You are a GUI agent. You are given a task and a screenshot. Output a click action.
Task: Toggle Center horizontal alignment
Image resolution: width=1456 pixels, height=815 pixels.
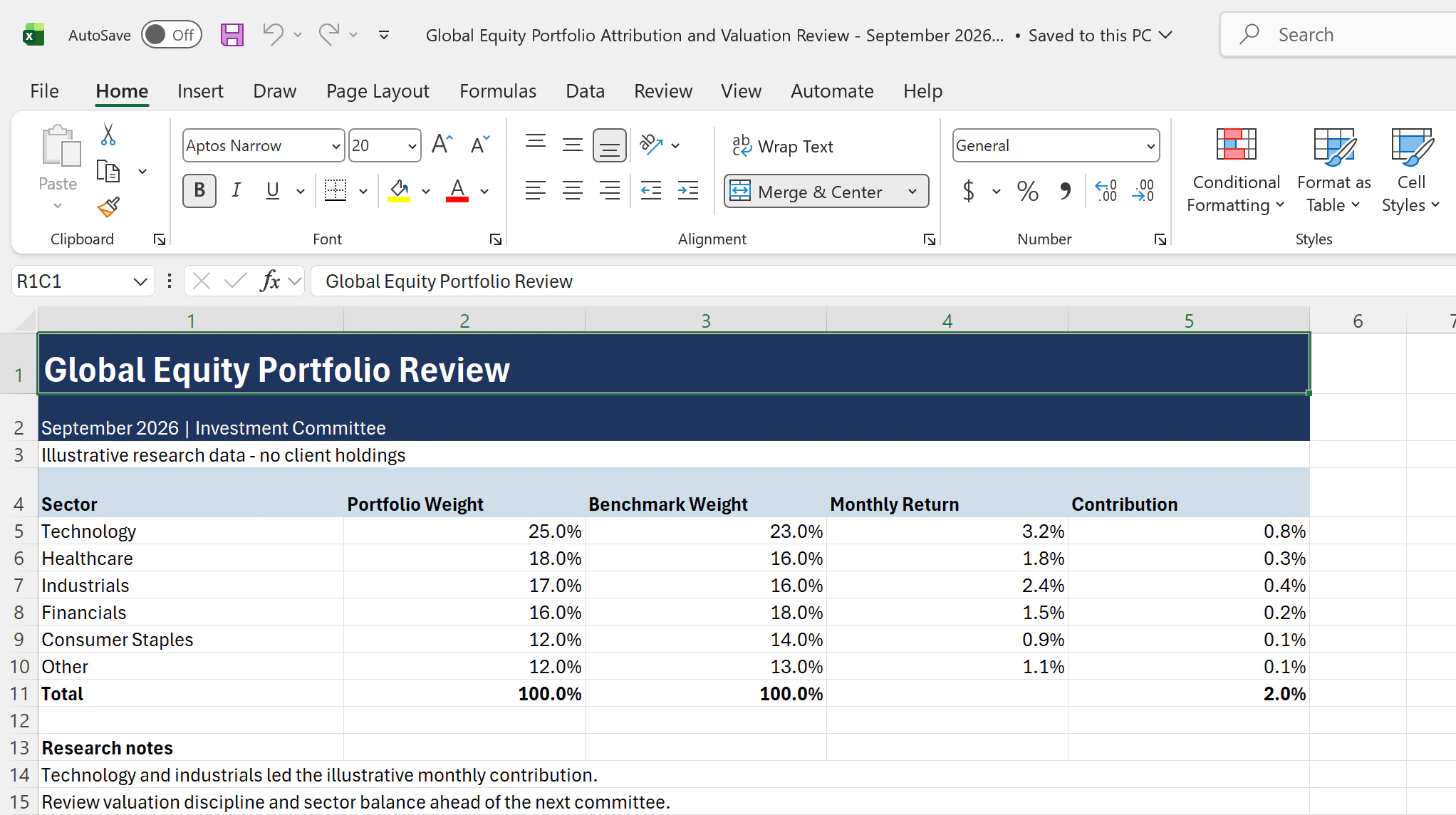tap(573, 190)
